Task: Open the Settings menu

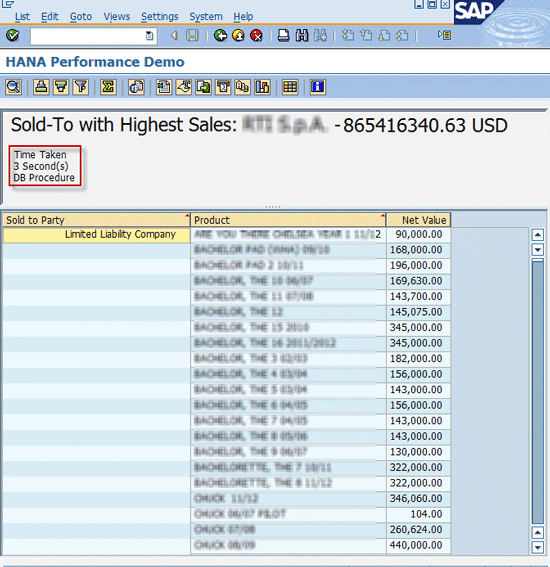Action: [x=159, y=17]
